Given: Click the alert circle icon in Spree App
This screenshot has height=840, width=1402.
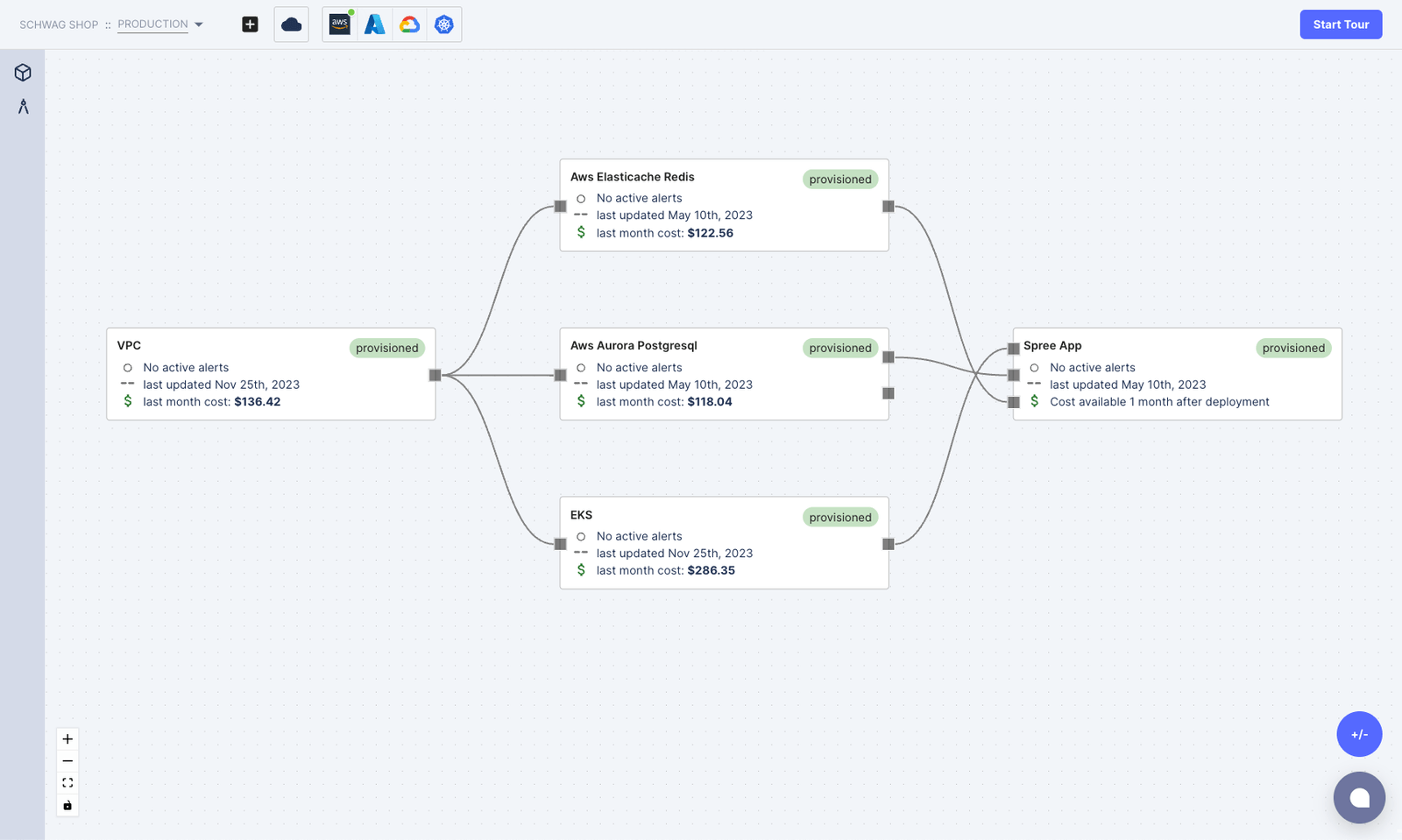Looking at the screenshot, I should tap(1034, 368).
